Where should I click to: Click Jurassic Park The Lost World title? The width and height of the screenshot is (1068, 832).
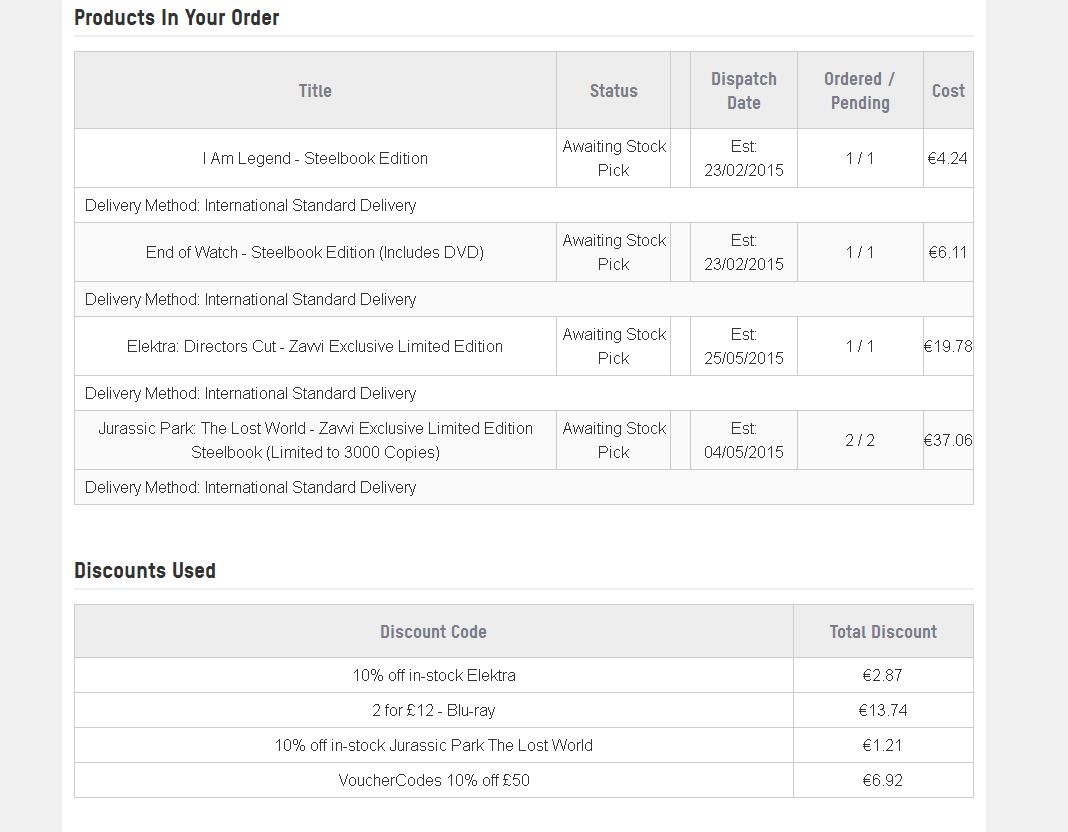click(315, 440)
